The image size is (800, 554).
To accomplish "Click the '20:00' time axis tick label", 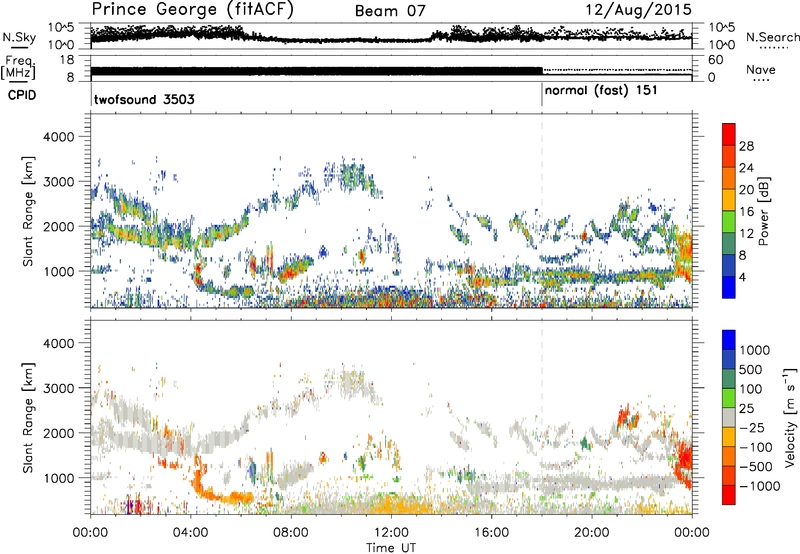I will tap(591, 533).
